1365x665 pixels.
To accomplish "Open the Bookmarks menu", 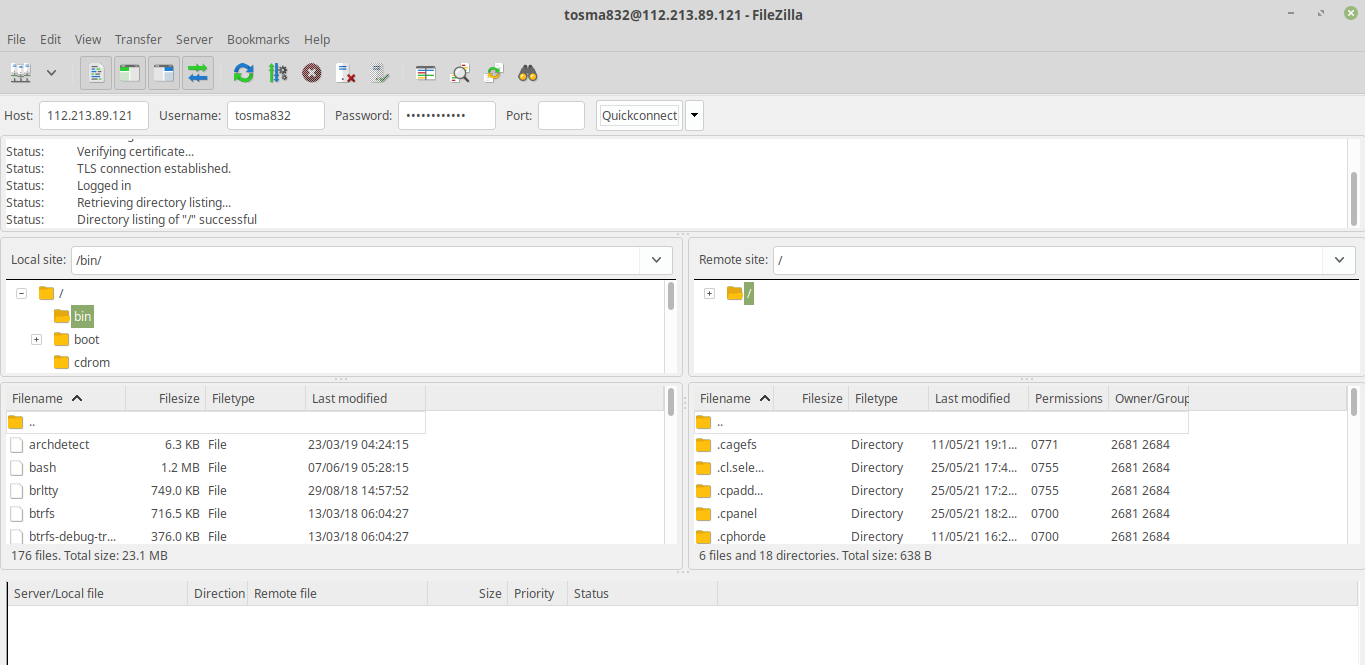I will (x=258, y=39).
